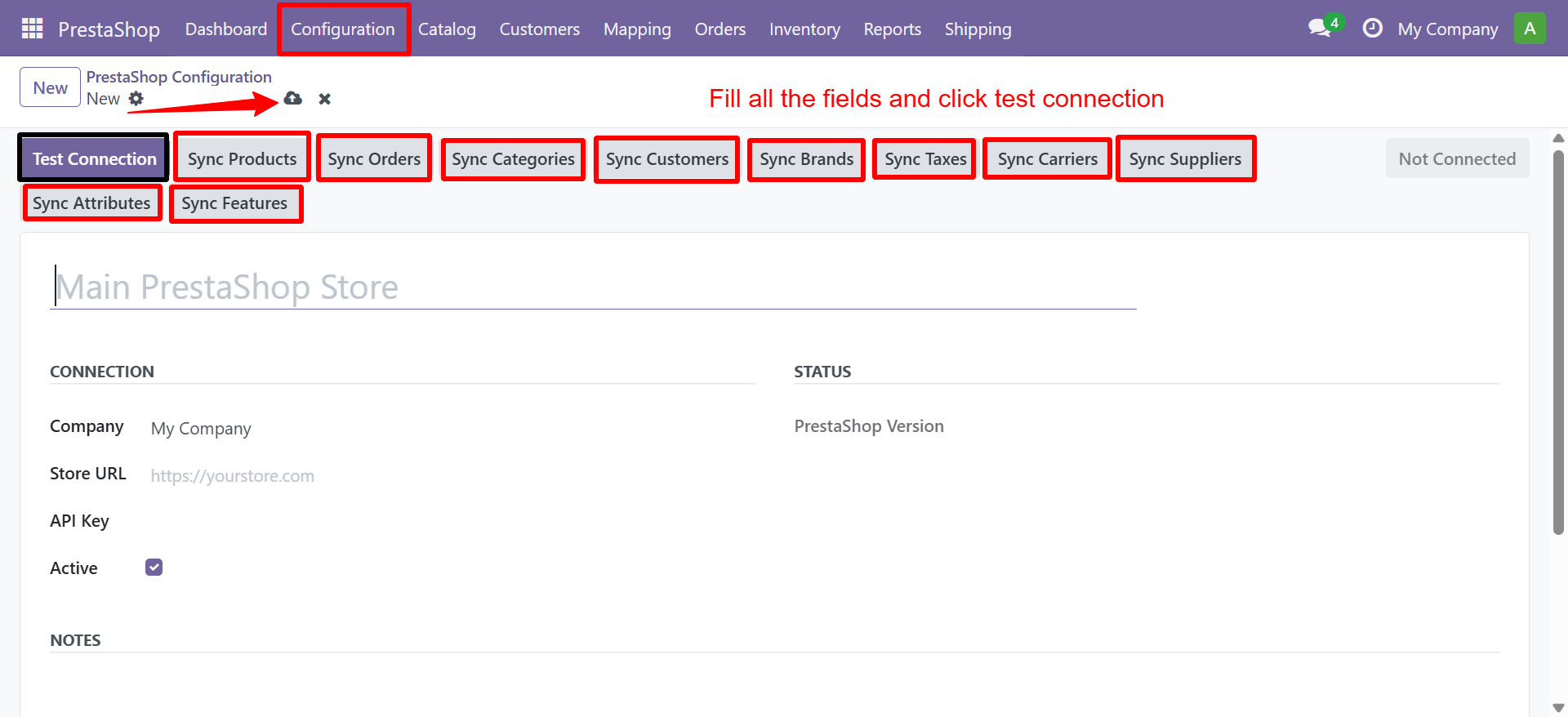Focus the Main PrestaShop Store name field
The image size is (1568, 717).
pos(593,287)
